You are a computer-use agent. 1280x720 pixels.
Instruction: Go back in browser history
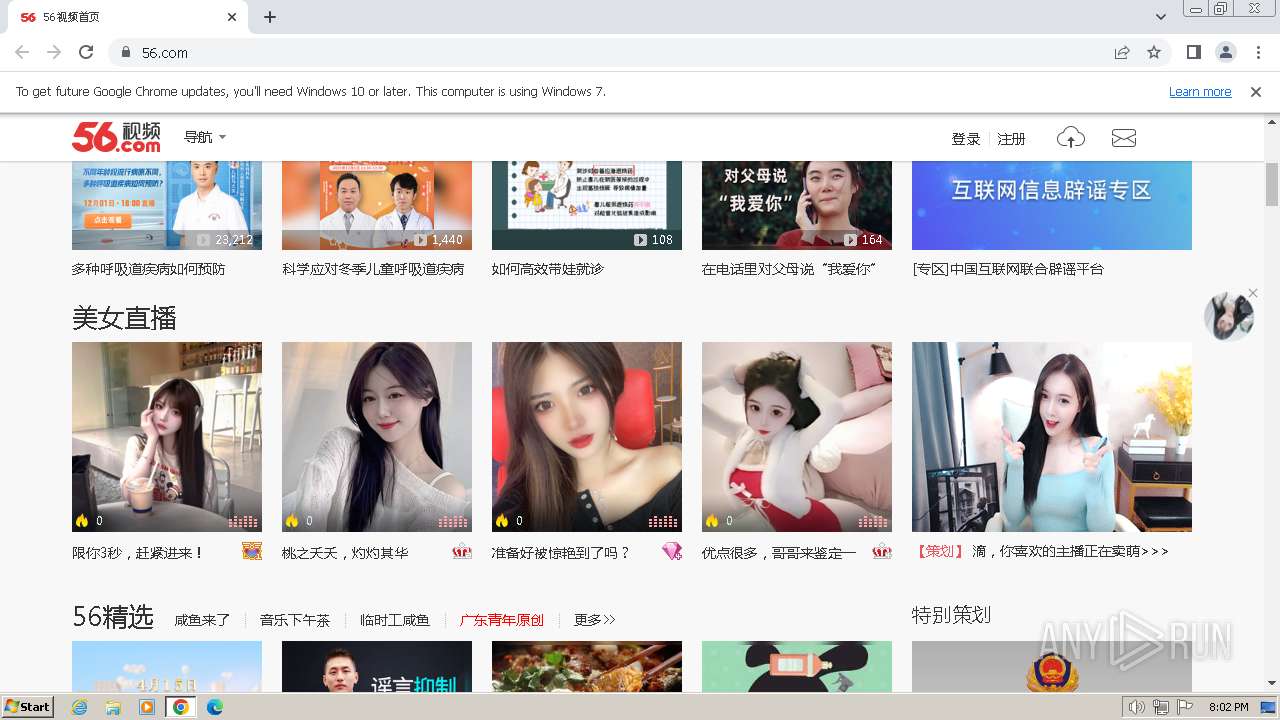pyautogui.click(x=22, y=52)
